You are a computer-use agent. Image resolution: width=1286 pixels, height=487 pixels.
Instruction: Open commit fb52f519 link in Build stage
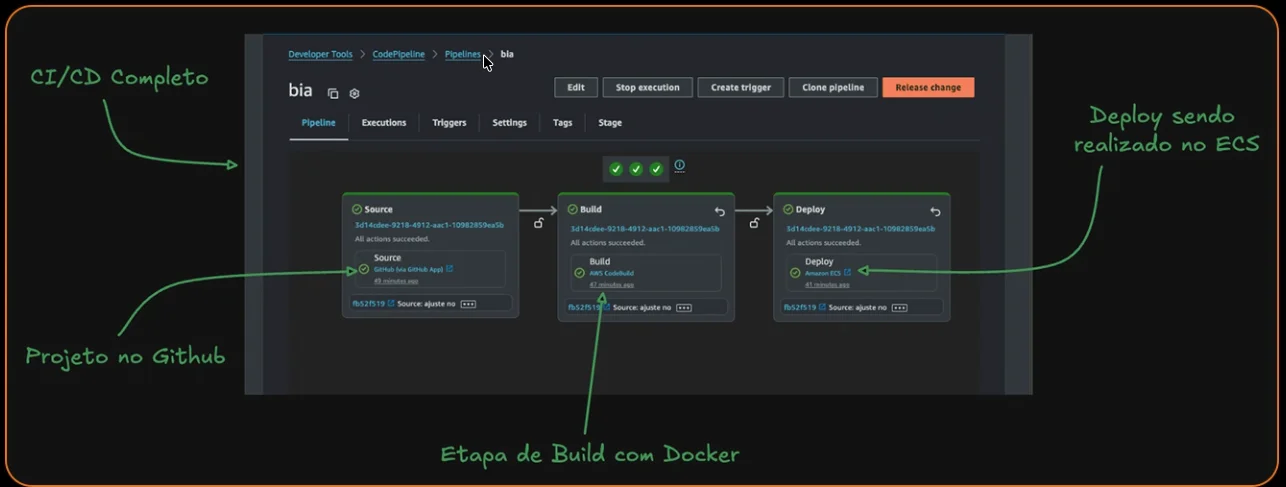point(584,308)
